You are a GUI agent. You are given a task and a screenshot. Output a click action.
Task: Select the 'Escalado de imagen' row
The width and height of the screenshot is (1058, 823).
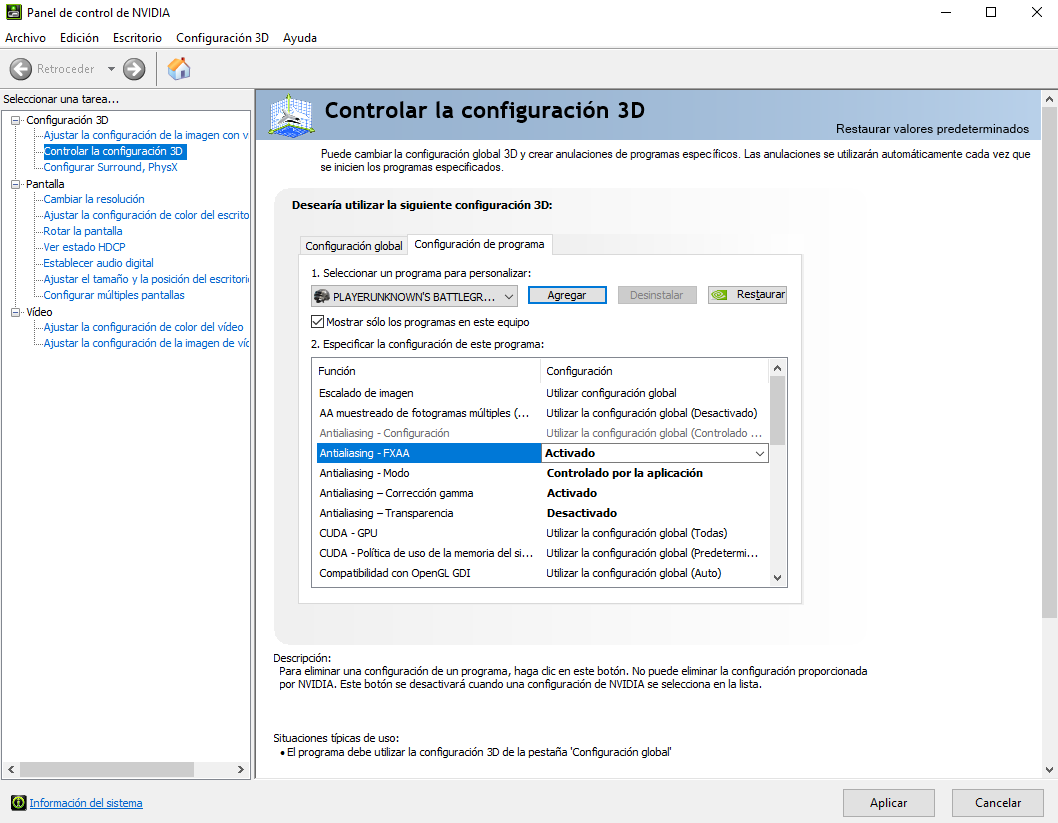[542, 393]
